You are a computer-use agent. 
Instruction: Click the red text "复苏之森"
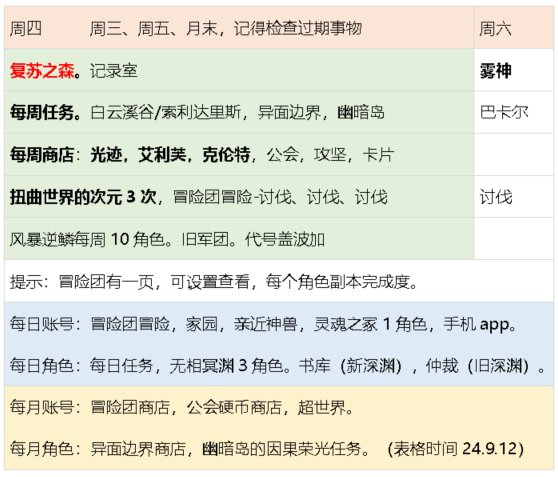click(42, 70)
